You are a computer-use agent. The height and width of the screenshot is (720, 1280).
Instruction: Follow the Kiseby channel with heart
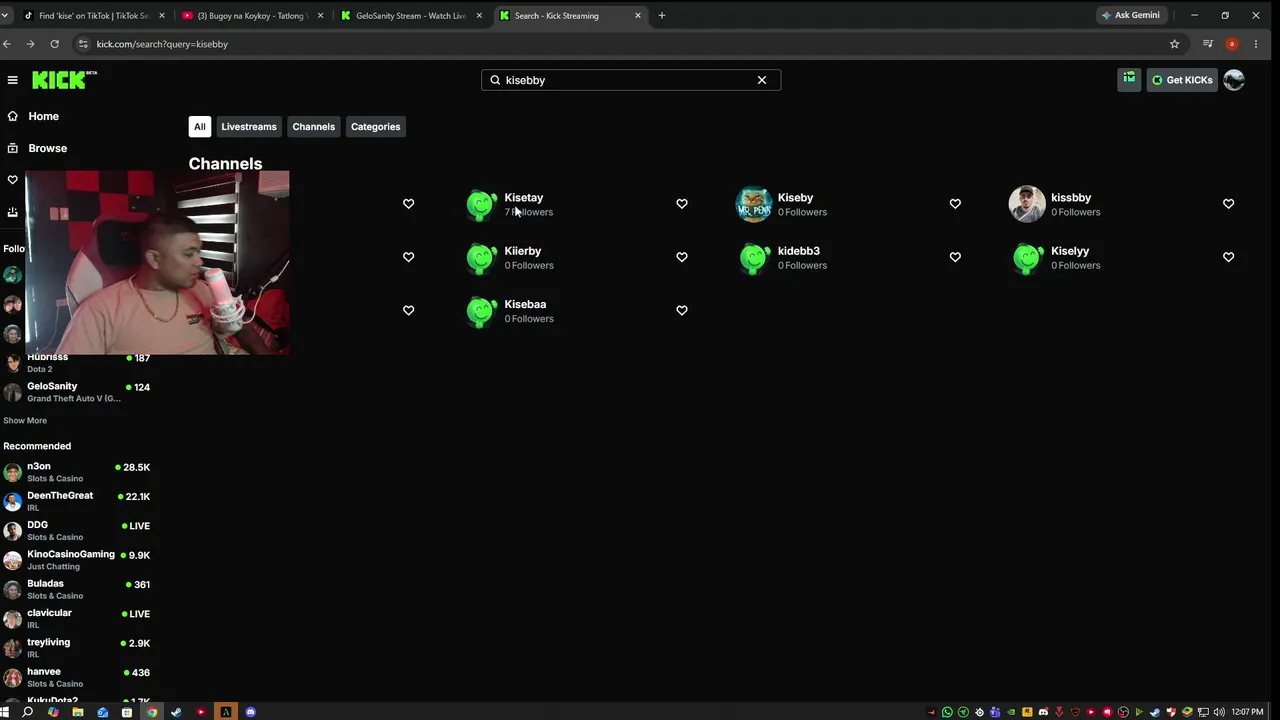pos(955,204)
